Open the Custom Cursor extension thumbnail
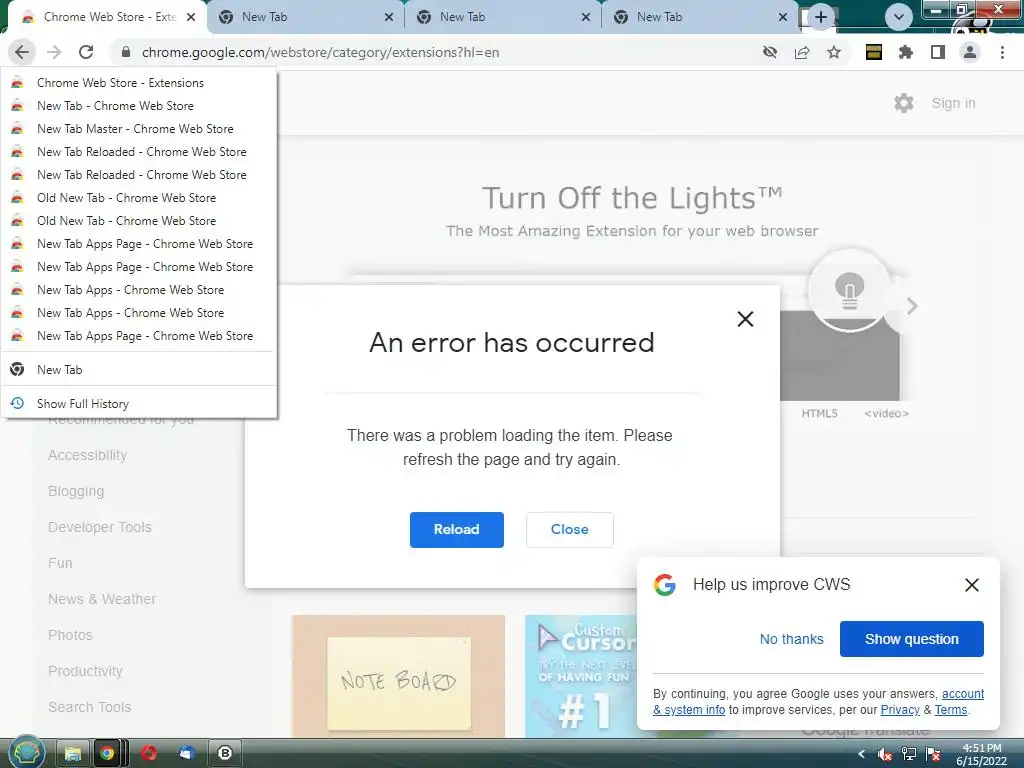1024x768 pixels. (581, 676)
